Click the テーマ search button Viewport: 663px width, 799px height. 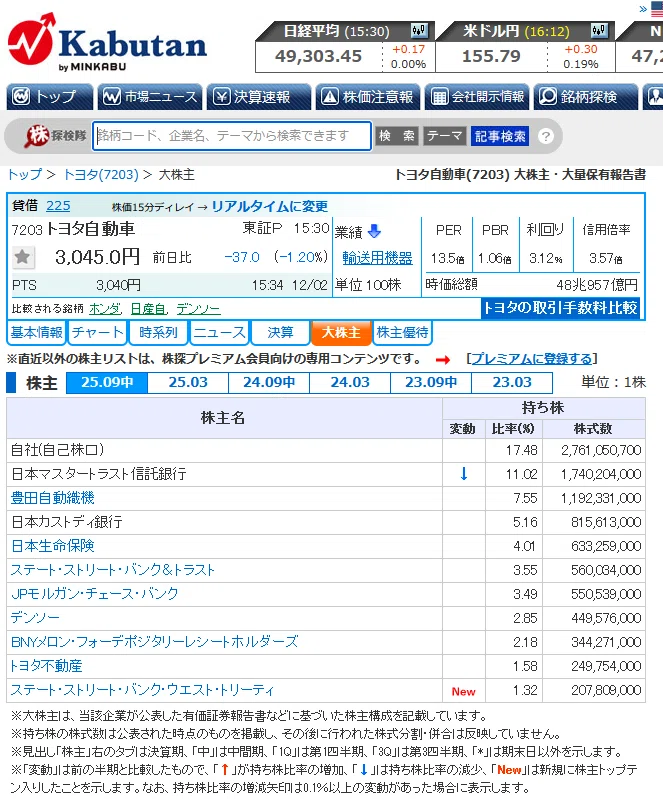coord(444,136)
